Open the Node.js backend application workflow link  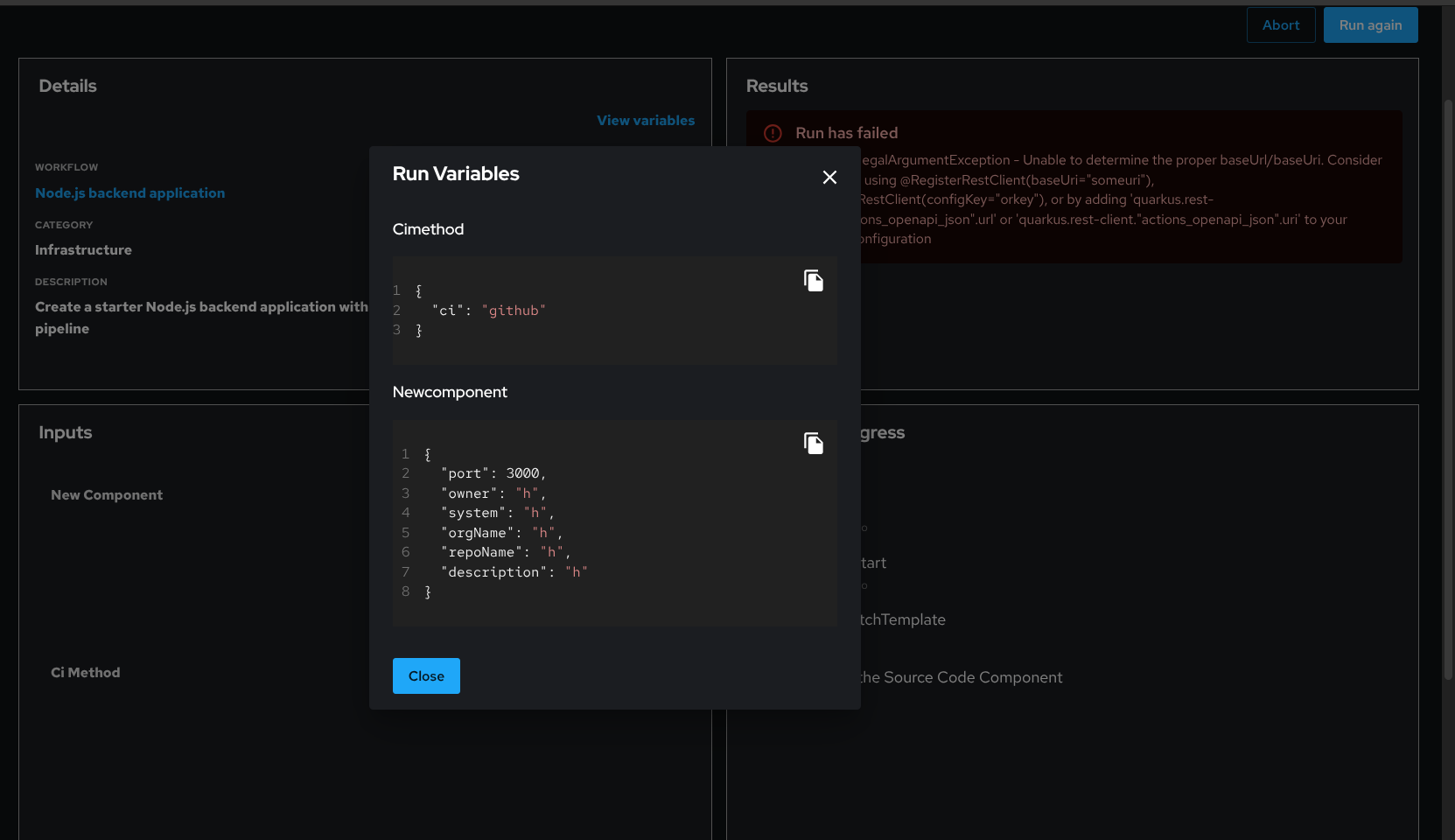[129, 193]
